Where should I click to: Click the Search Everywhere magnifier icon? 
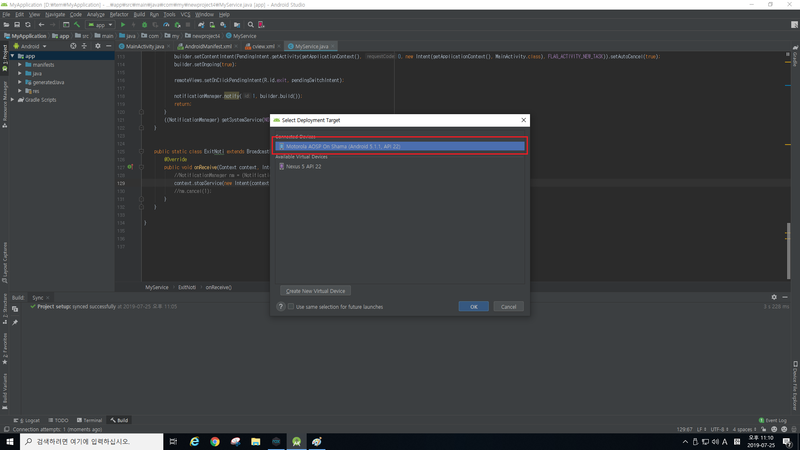[251, 24]
